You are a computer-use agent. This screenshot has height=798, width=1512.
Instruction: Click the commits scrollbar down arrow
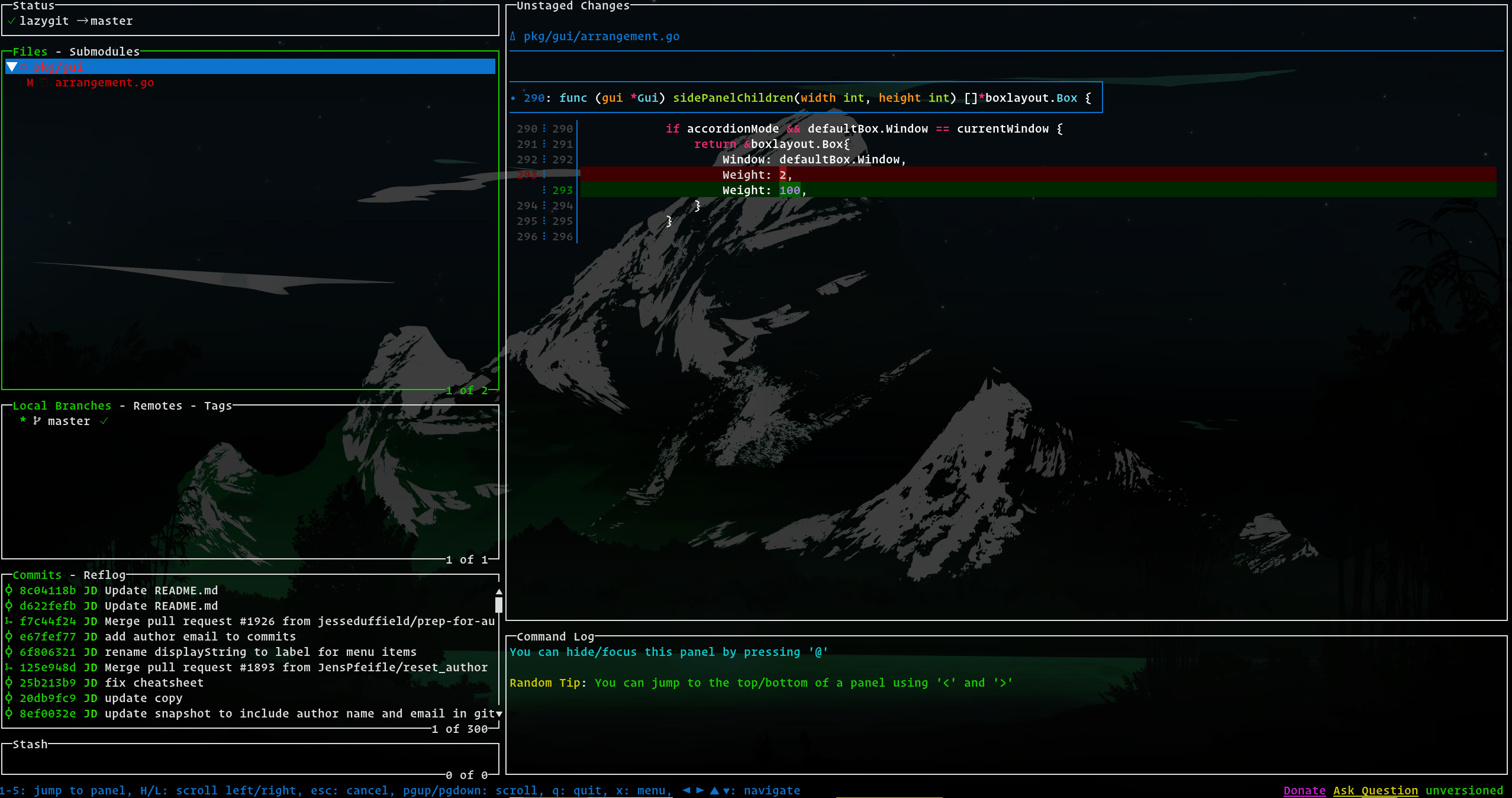pos(499,714)
